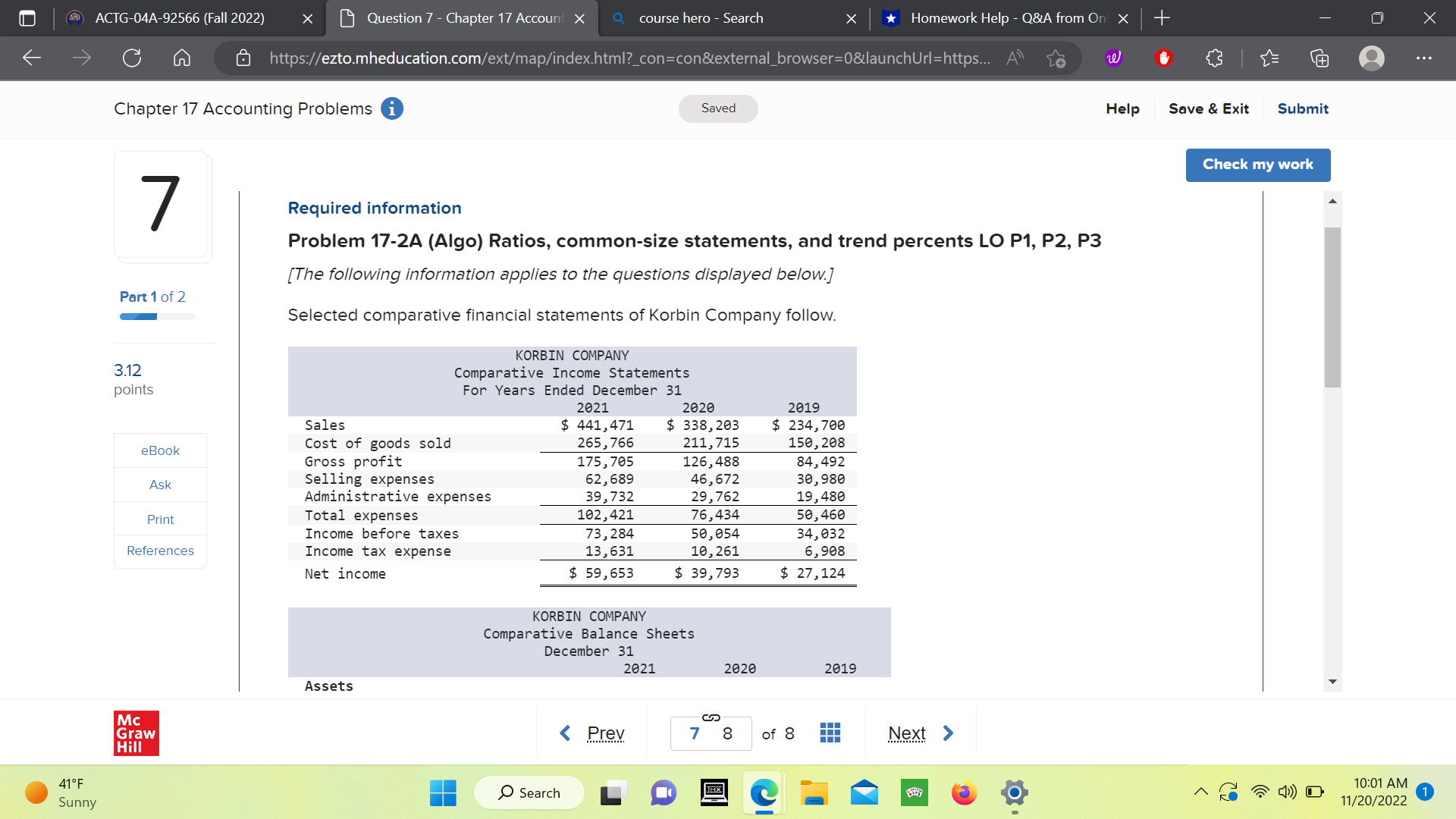Launch Firefox from the taskbar
Image resolution: width=1456 pixels, height=819 pixels.
click(963, 792)
